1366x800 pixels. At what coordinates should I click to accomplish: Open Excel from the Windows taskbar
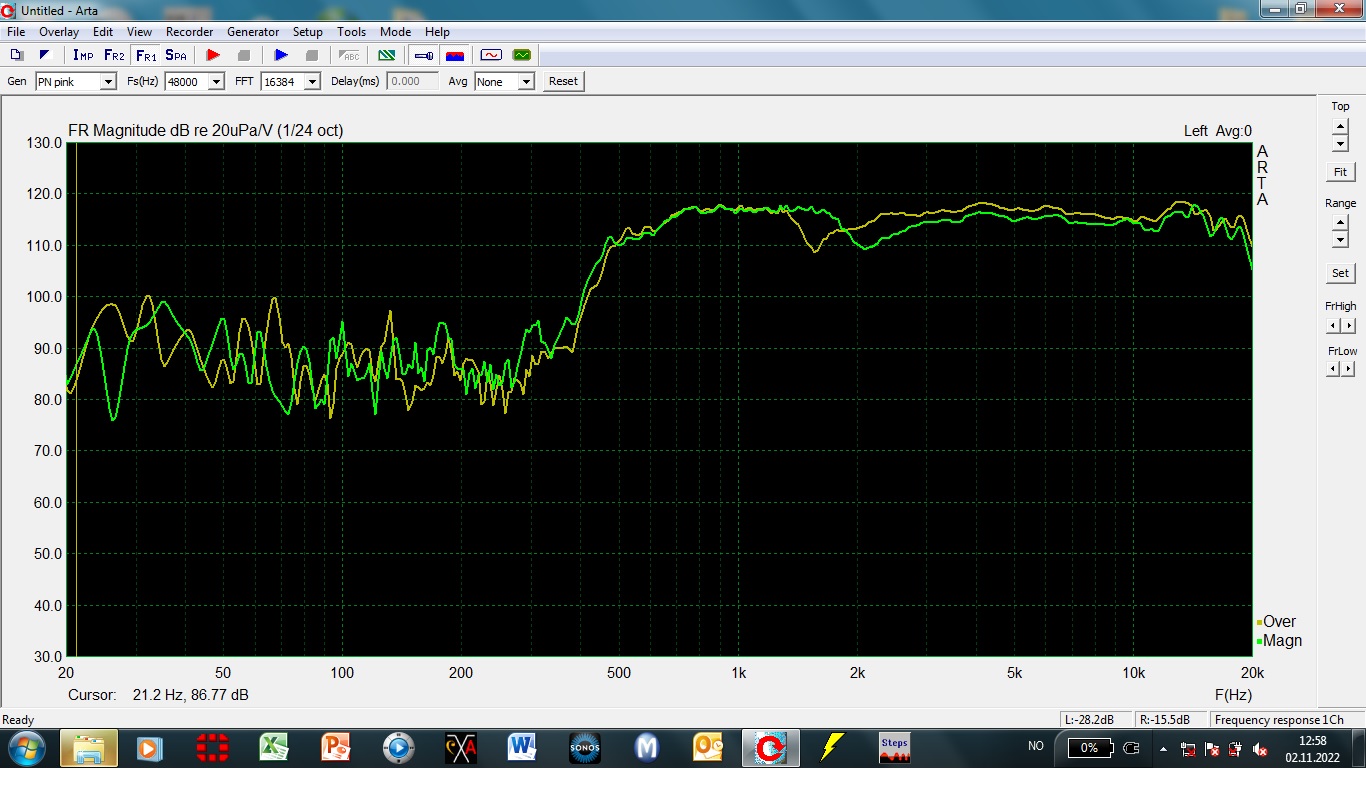pyautogui.click(x=274, y=747)
